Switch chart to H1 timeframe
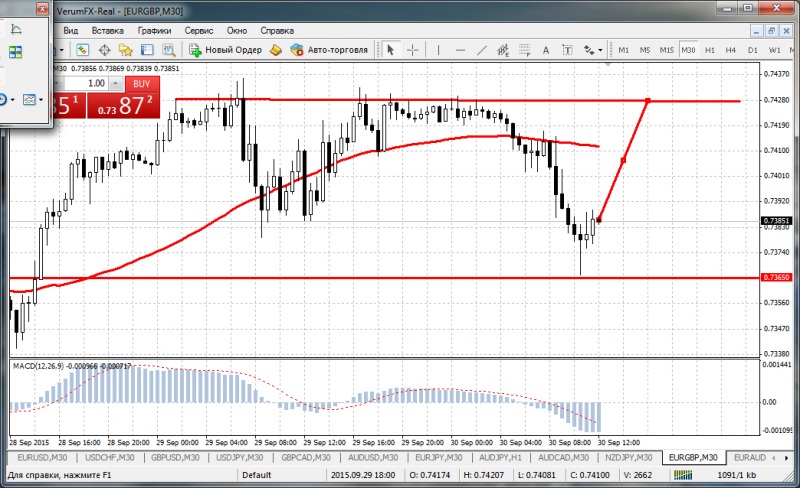The image size is (800, 488). point(710,50)
